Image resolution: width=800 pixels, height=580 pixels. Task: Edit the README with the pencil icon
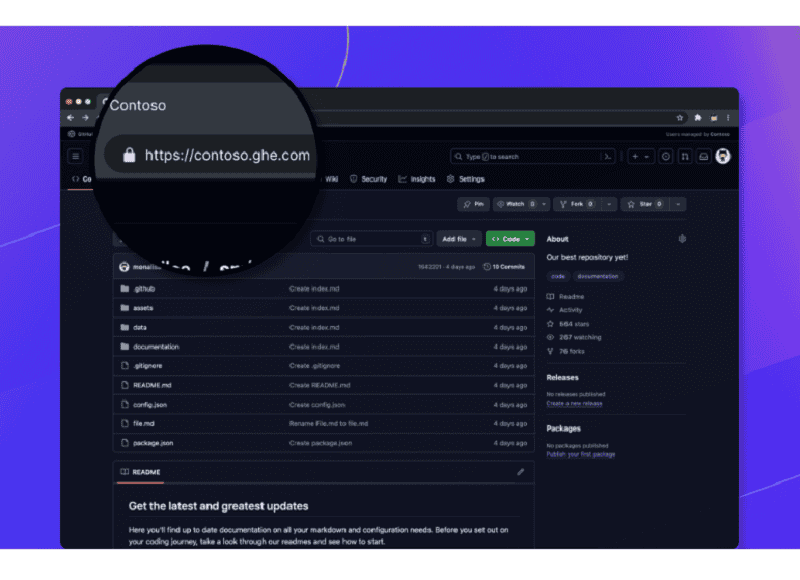[520, 472]
